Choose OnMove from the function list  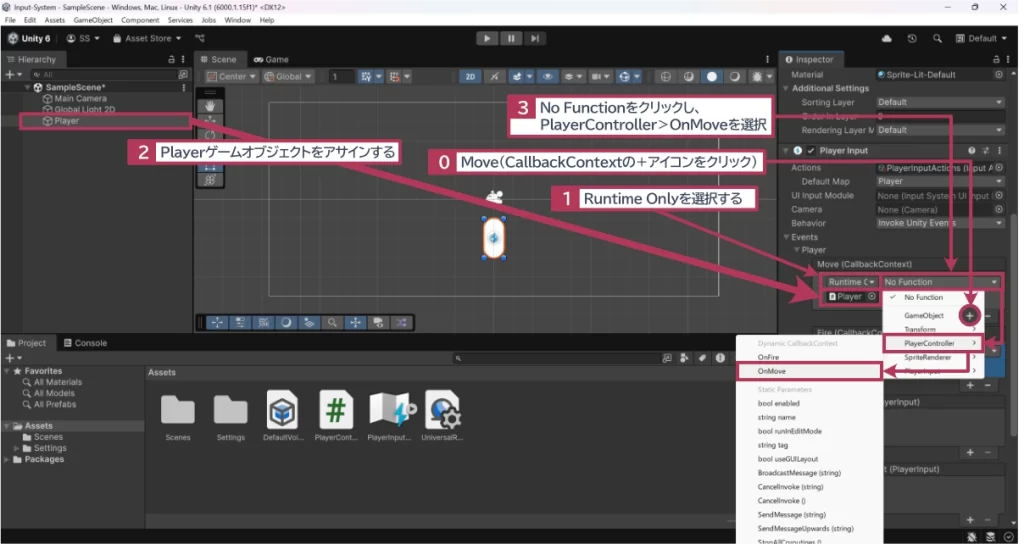pos(807,371)
